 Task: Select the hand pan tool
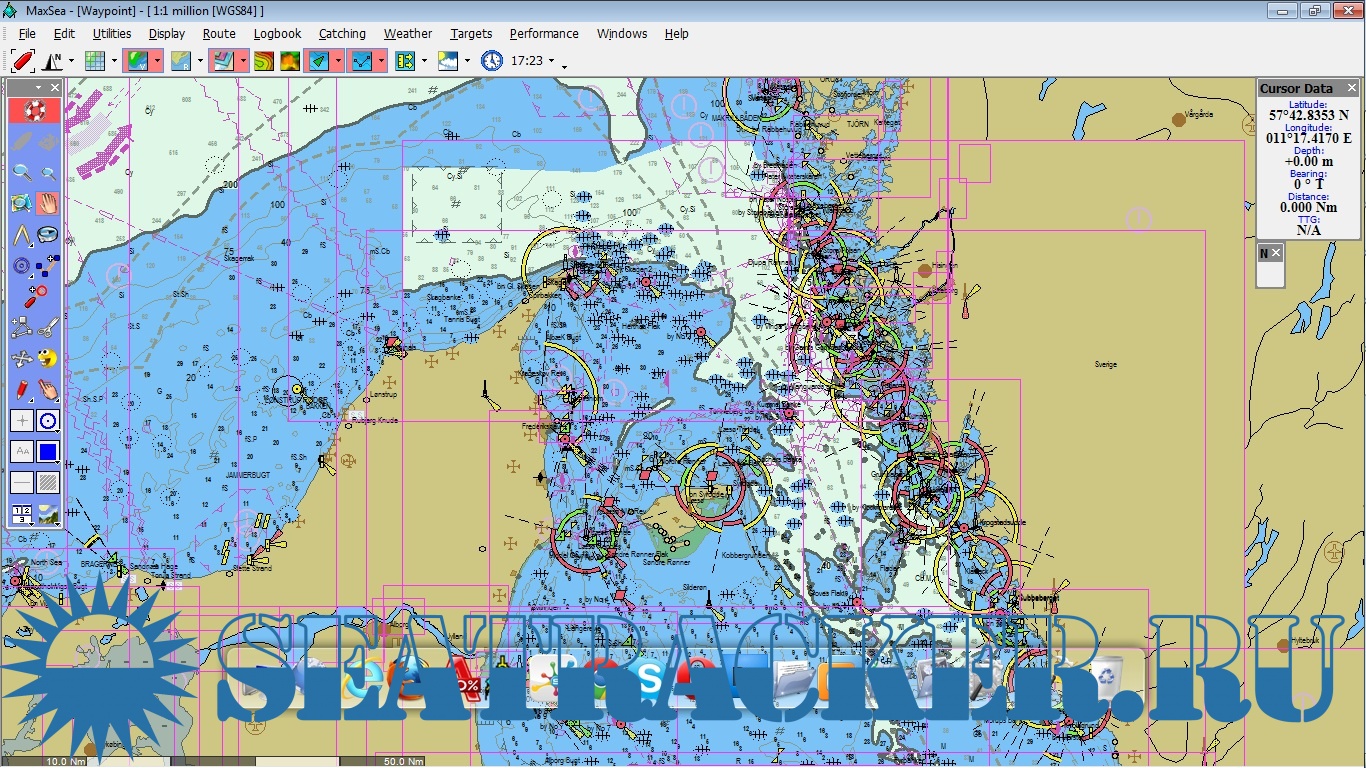pyautogui.click(x=47, y=203)
